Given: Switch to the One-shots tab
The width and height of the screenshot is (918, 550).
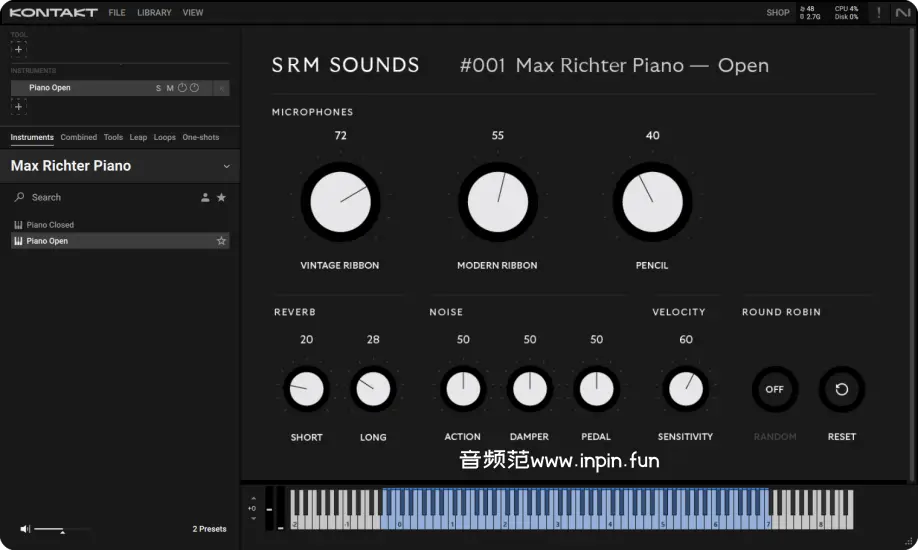Looking at the screenshot, I should pyautogui.click(x=200, y=137).
